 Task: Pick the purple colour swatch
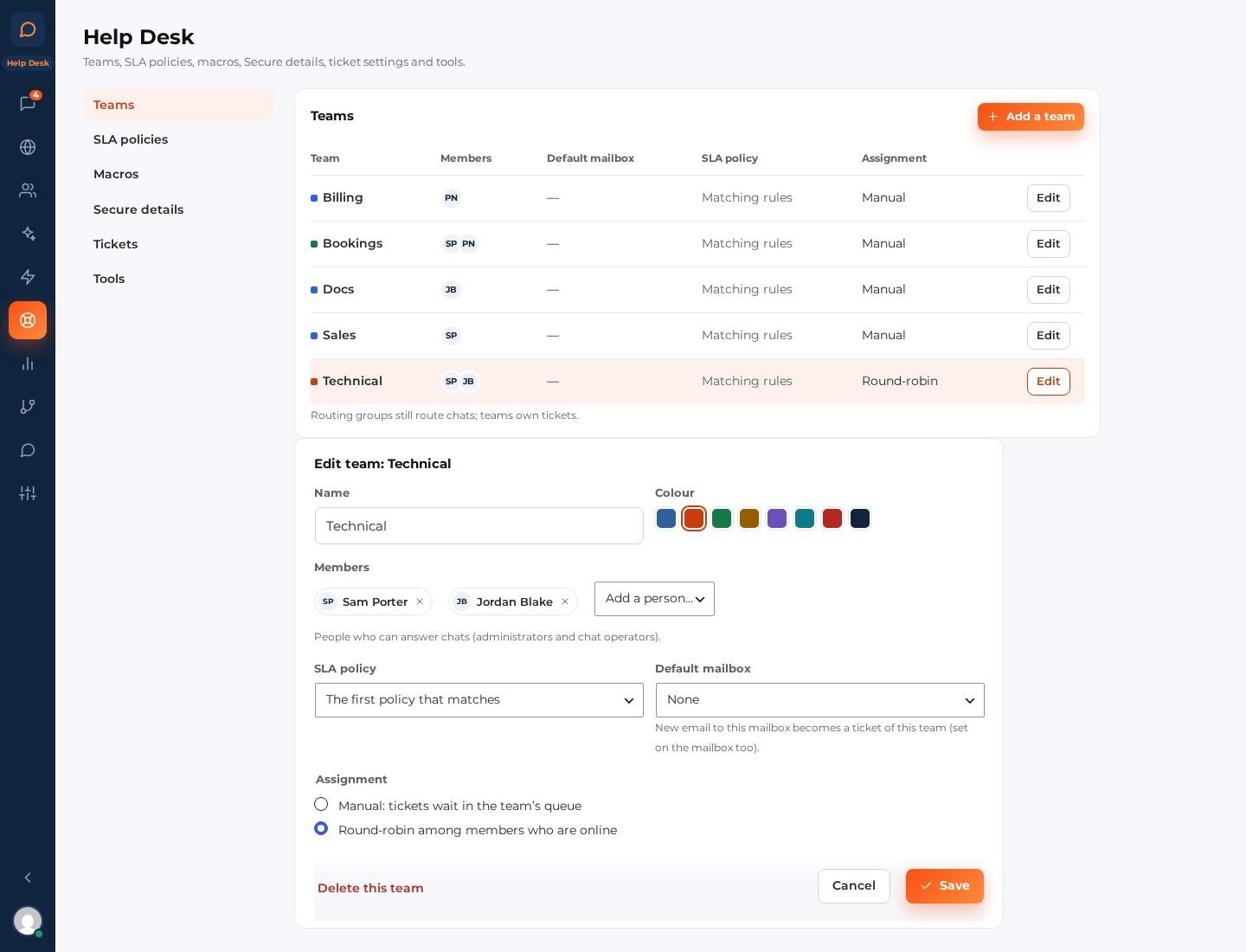coord(777,518)
